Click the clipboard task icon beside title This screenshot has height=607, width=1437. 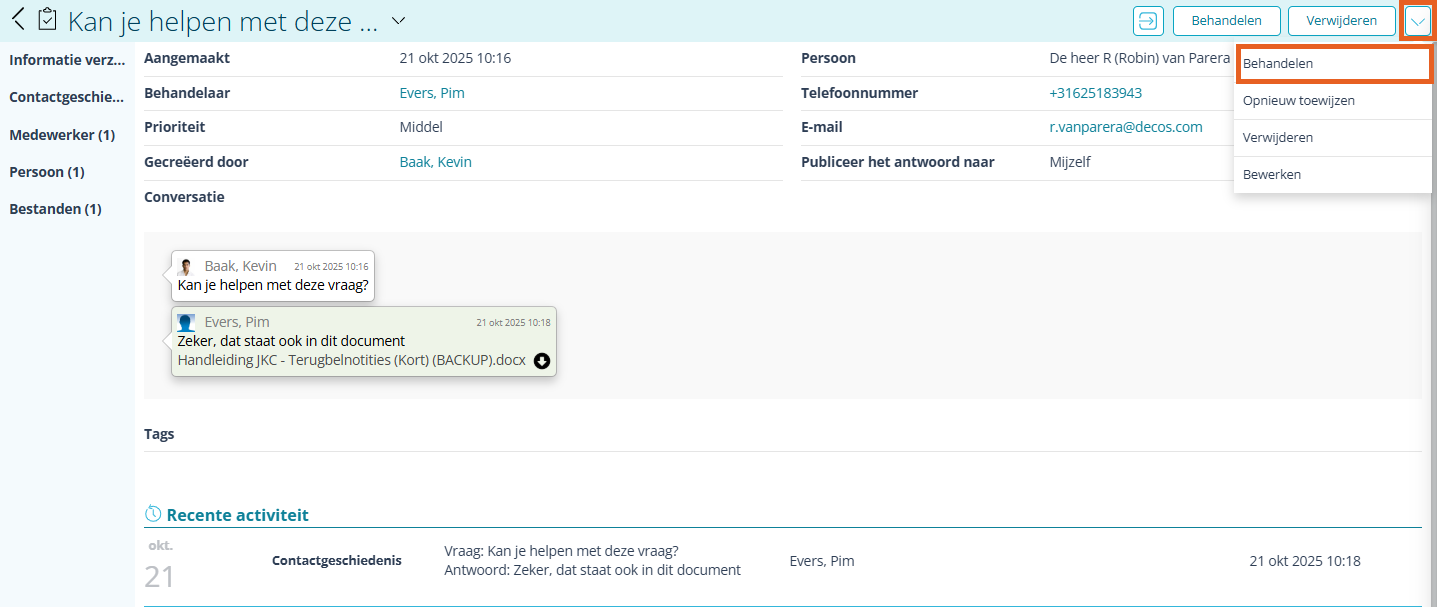point(47,19)
